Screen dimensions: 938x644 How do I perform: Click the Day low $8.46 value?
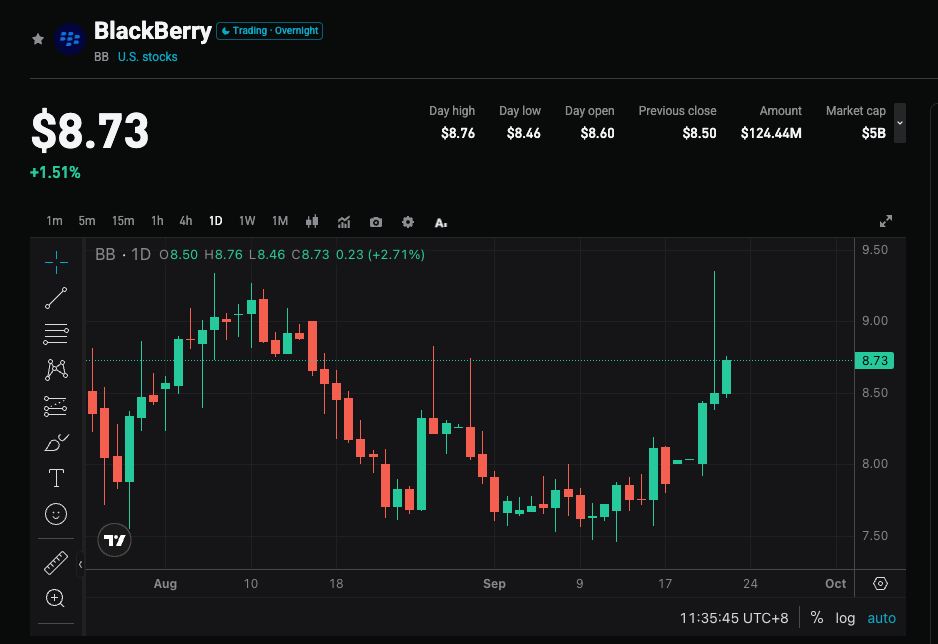click(x=523, y=133)
